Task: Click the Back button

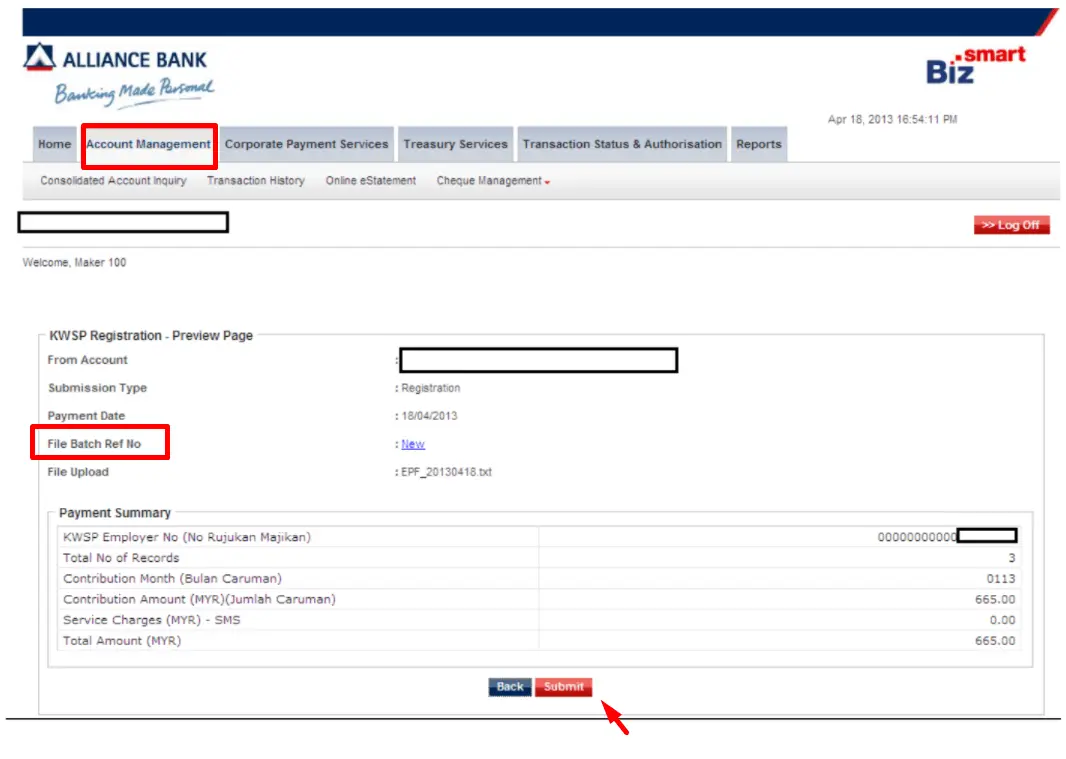Action: pyautogui.click(x=510, y=687)
